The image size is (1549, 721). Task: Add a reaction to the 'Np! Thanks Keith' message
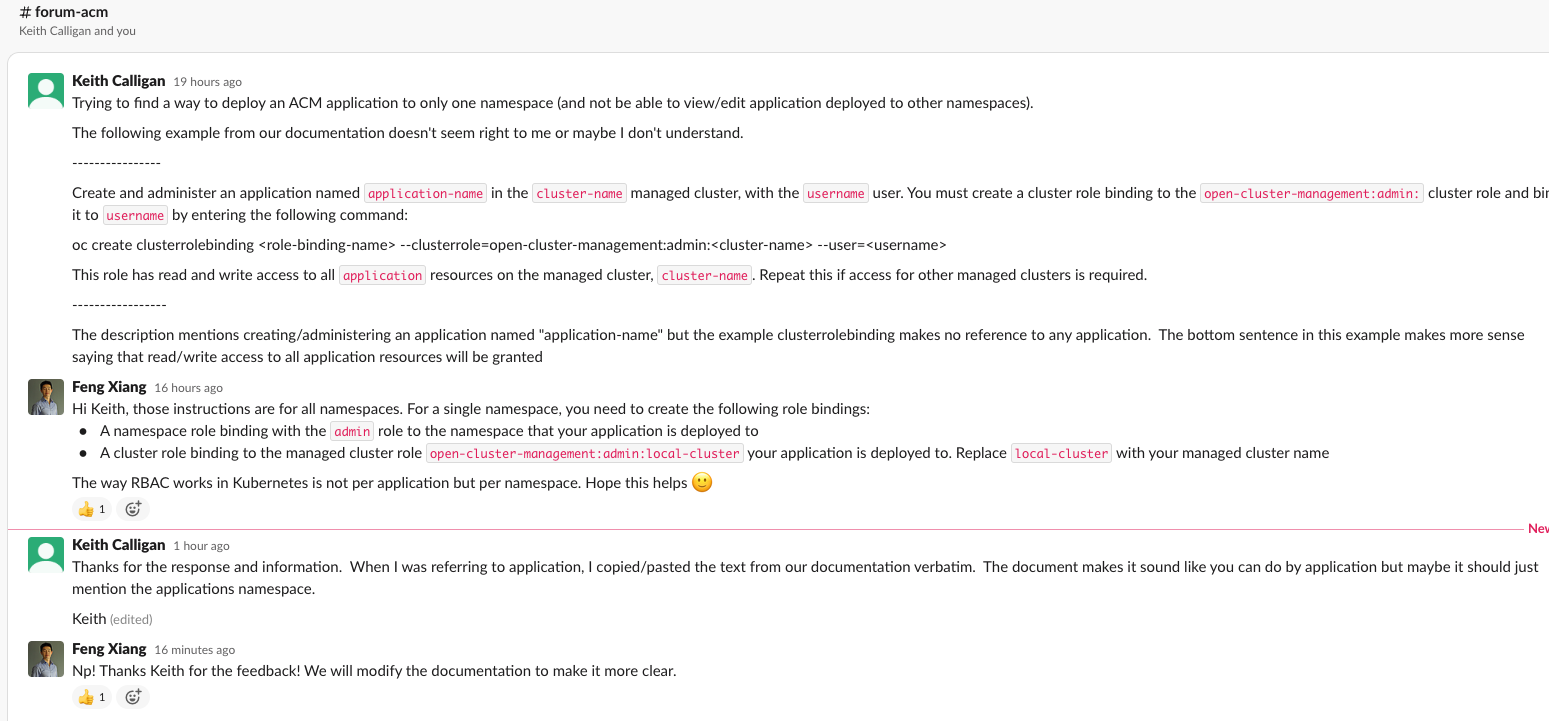coord(133,697)
